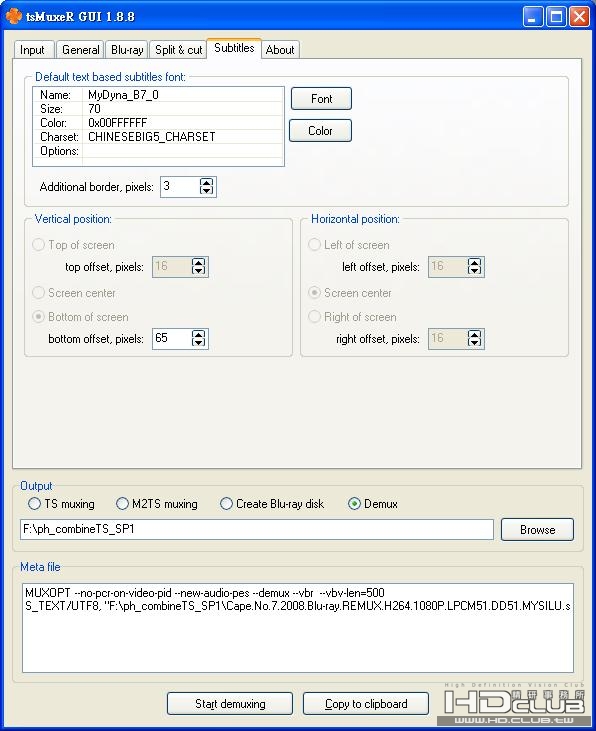Increase the bottom offset pixels value
This screenshot has height=731, width=596.
(x=199, y=334)
